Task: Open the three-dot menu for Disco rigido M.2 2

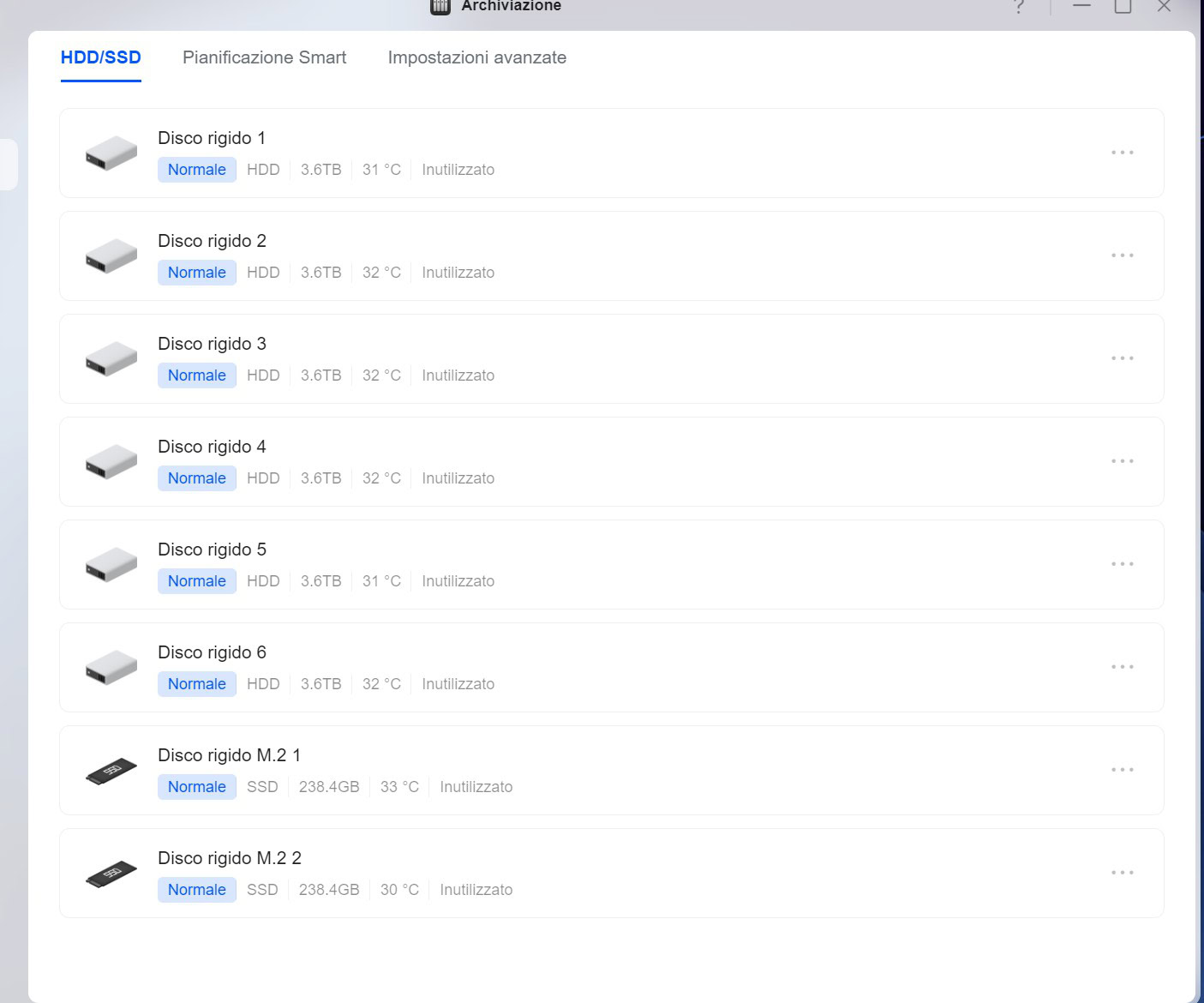Action: click(x=1123, y=873)
